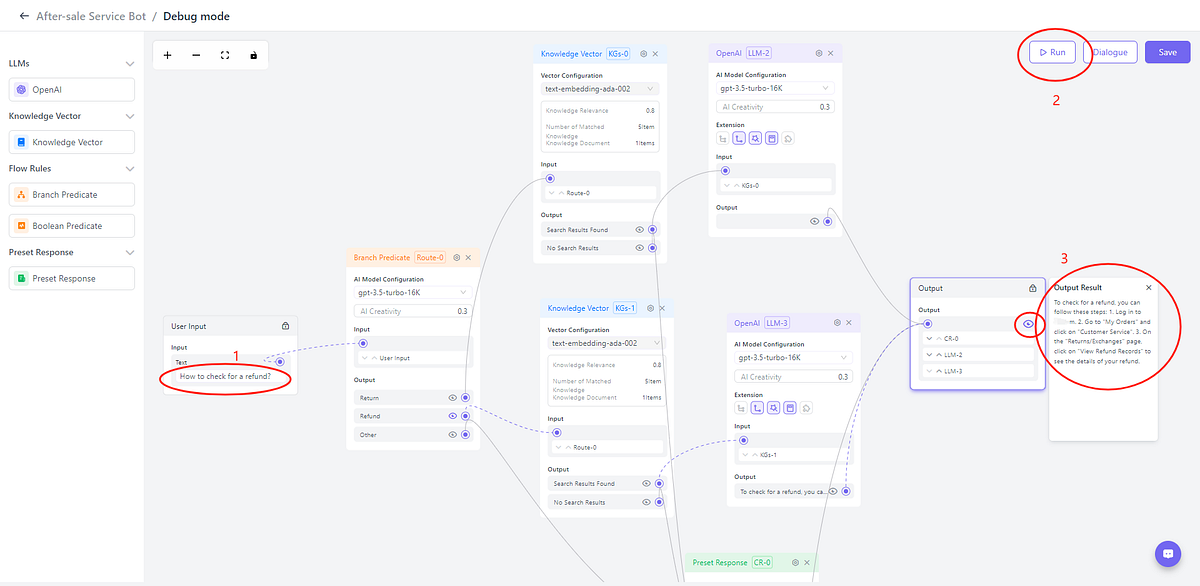Collapse the Flow Rules sidebar section
1200x586 pixels.
tap(129, 169)
